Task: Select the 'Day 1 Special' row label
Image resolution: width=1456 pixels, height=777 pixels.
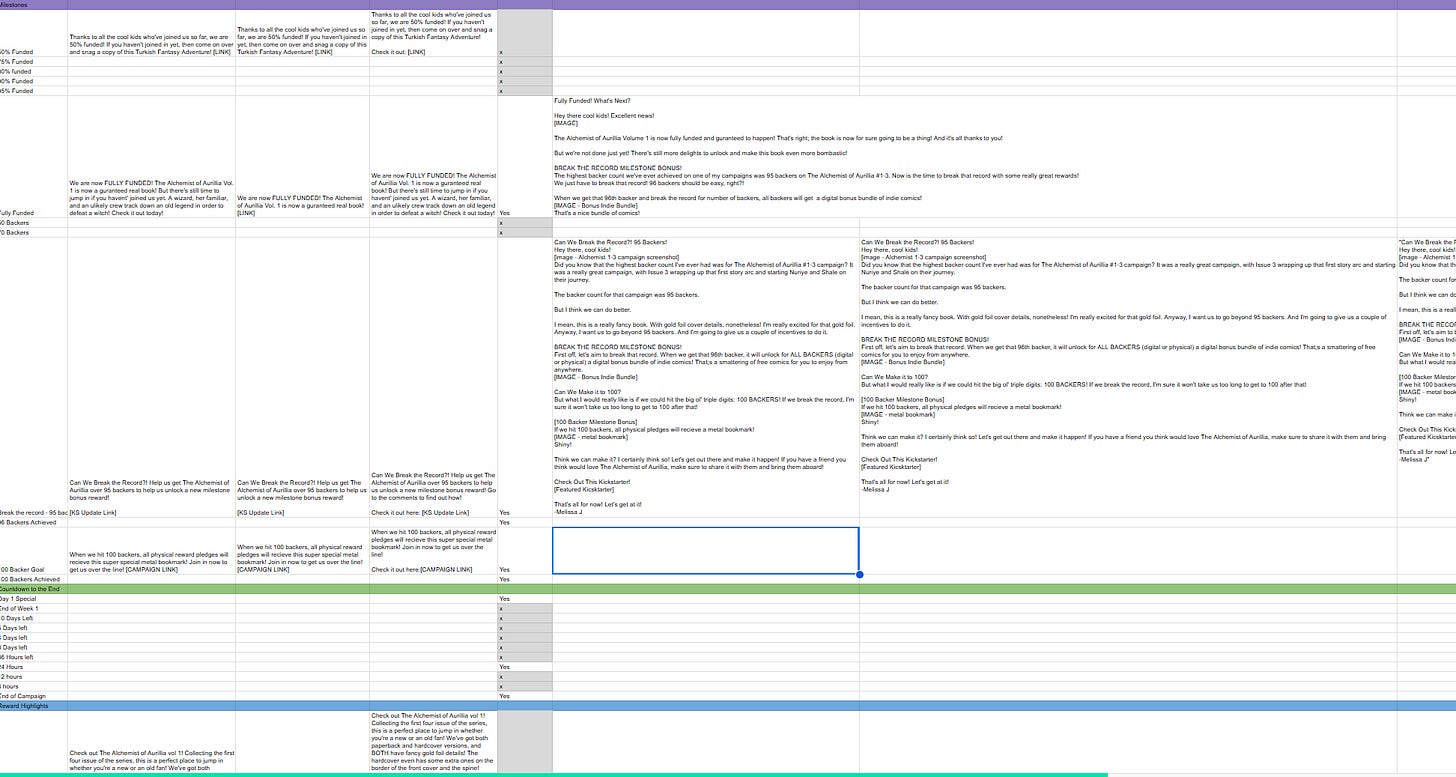Action: point(20,599)
